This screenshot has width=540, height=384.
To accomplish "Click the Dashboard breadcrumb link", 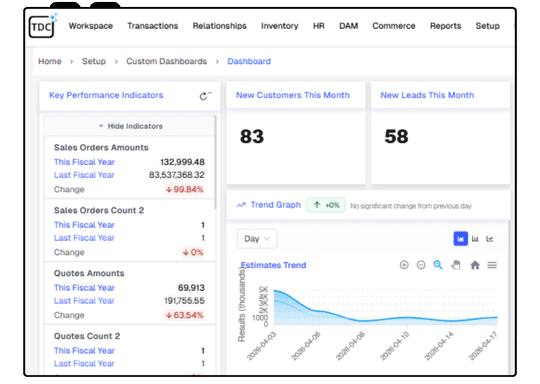I will point(249,61).
